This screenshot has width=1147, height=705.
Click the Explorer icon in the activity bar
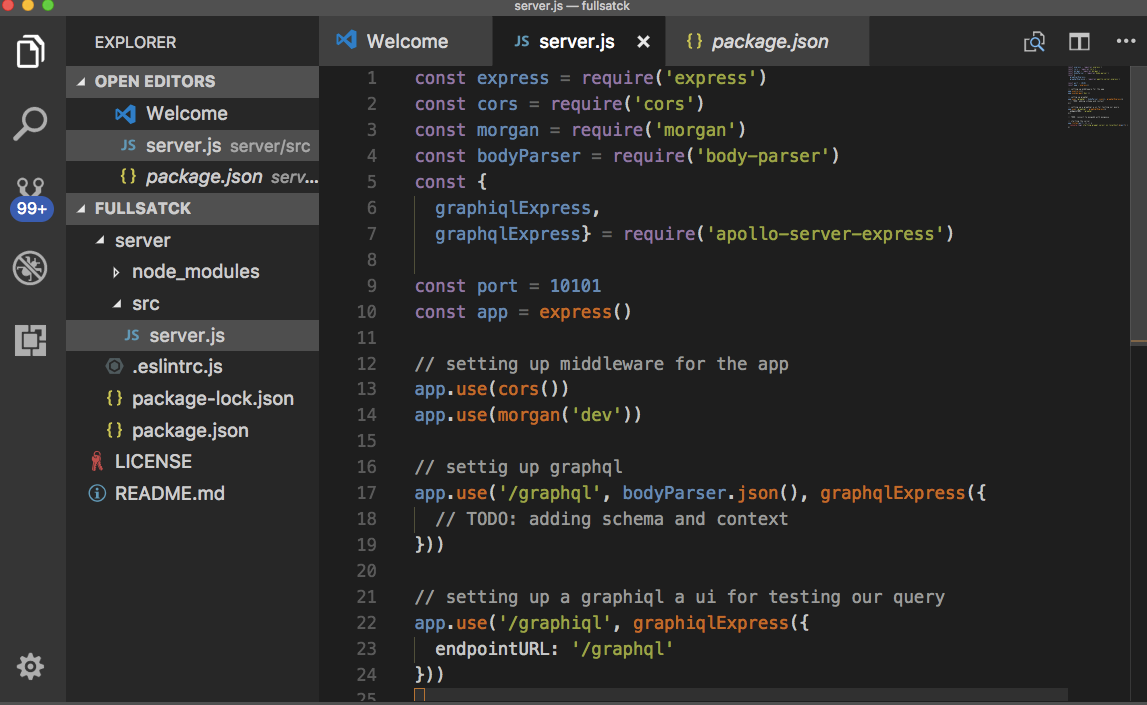[30, 48]
